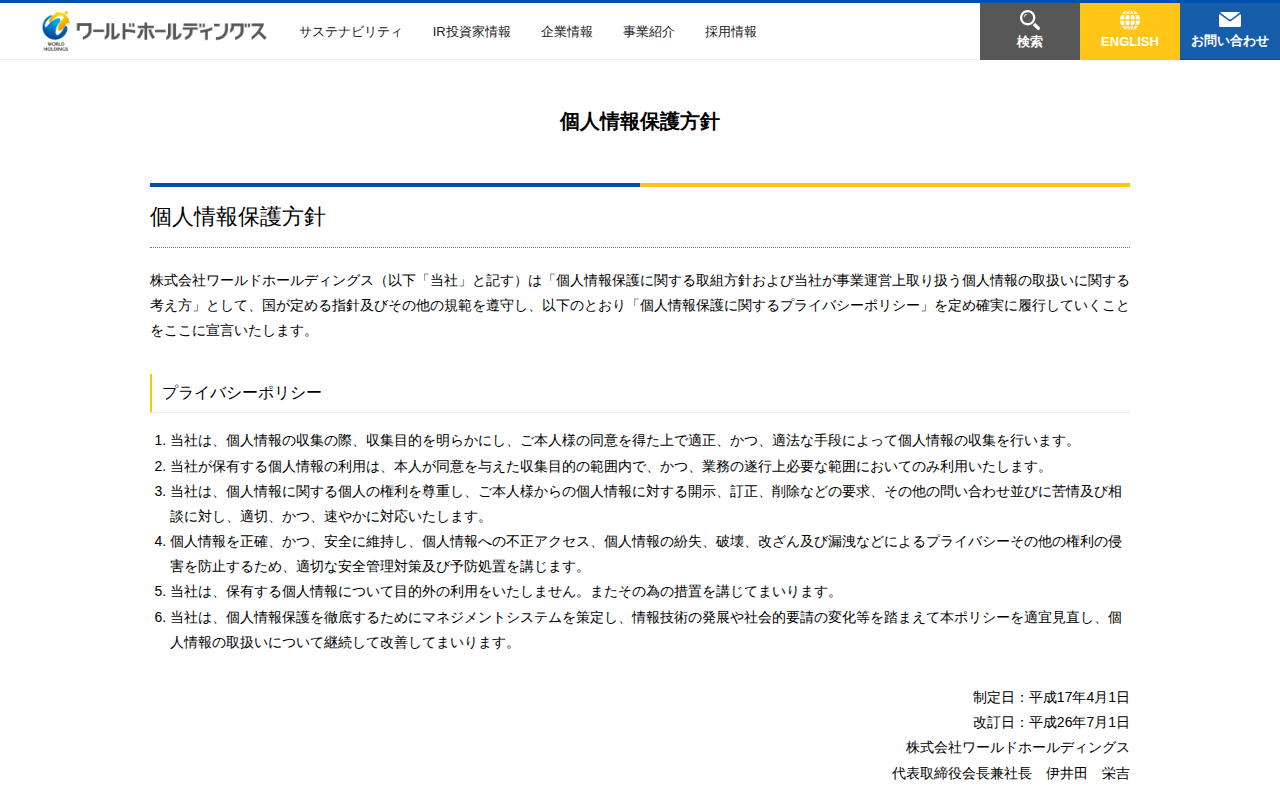Image resolution: width=1280 pixels, height=800 pixels.
Task: Open the 事業紹介 menu
Action: click(649, 32)
